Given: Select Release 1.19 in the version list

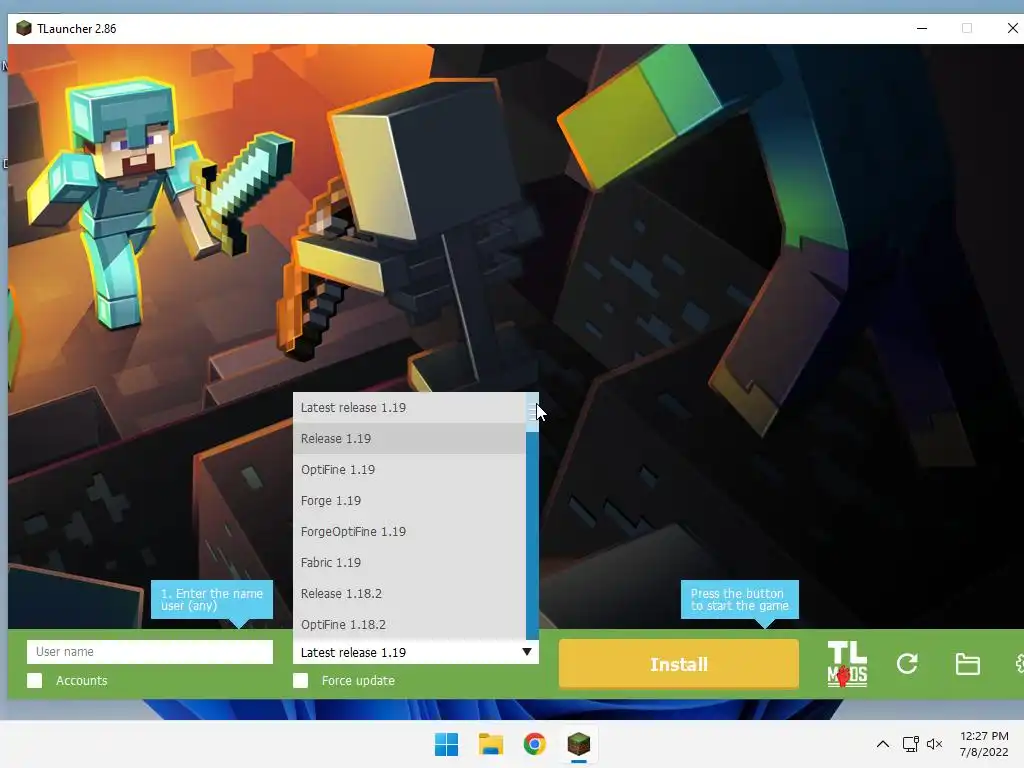Looking at the screenshot, I should point(409,438).
